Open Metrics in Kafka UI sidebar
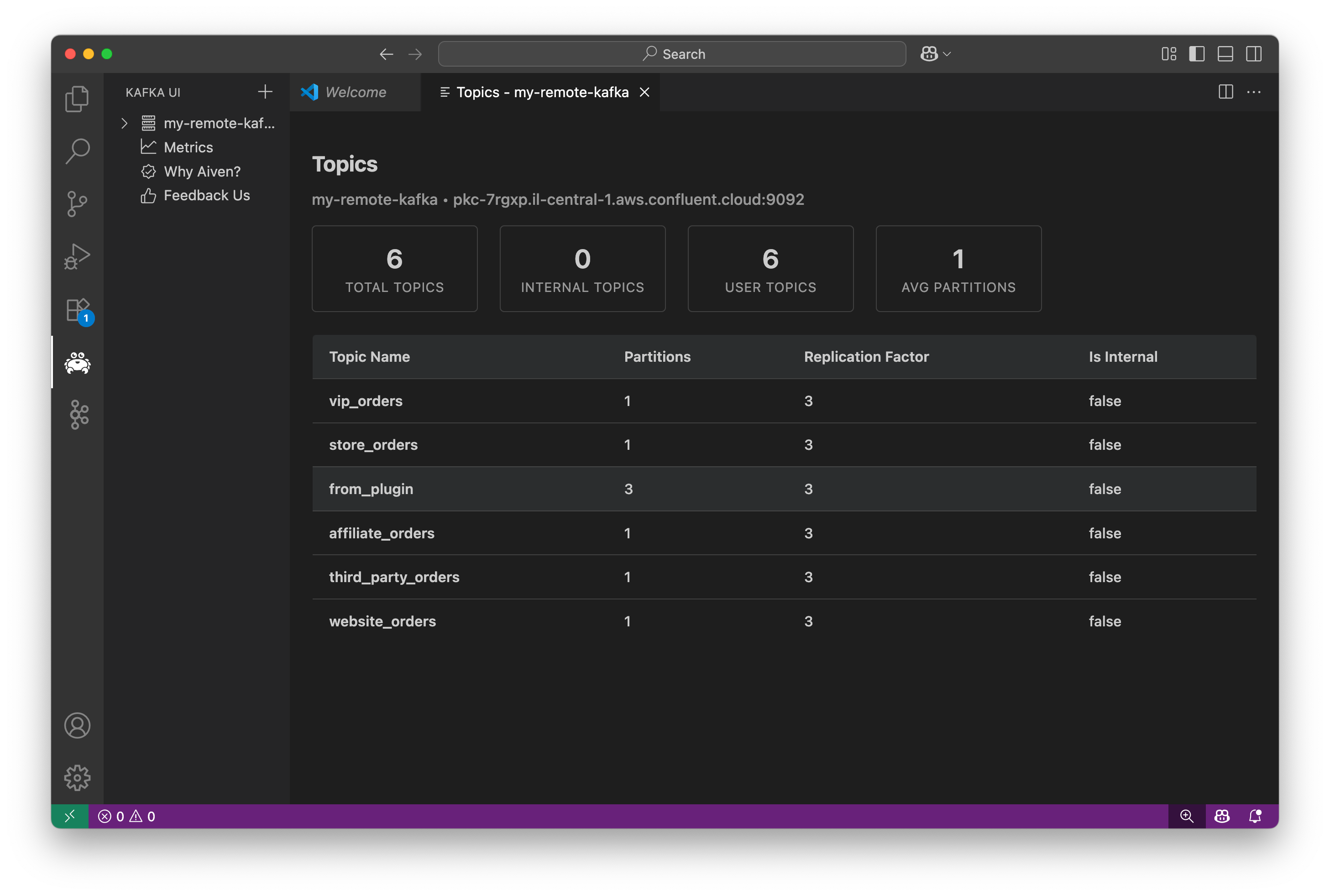 pos(188,147)
